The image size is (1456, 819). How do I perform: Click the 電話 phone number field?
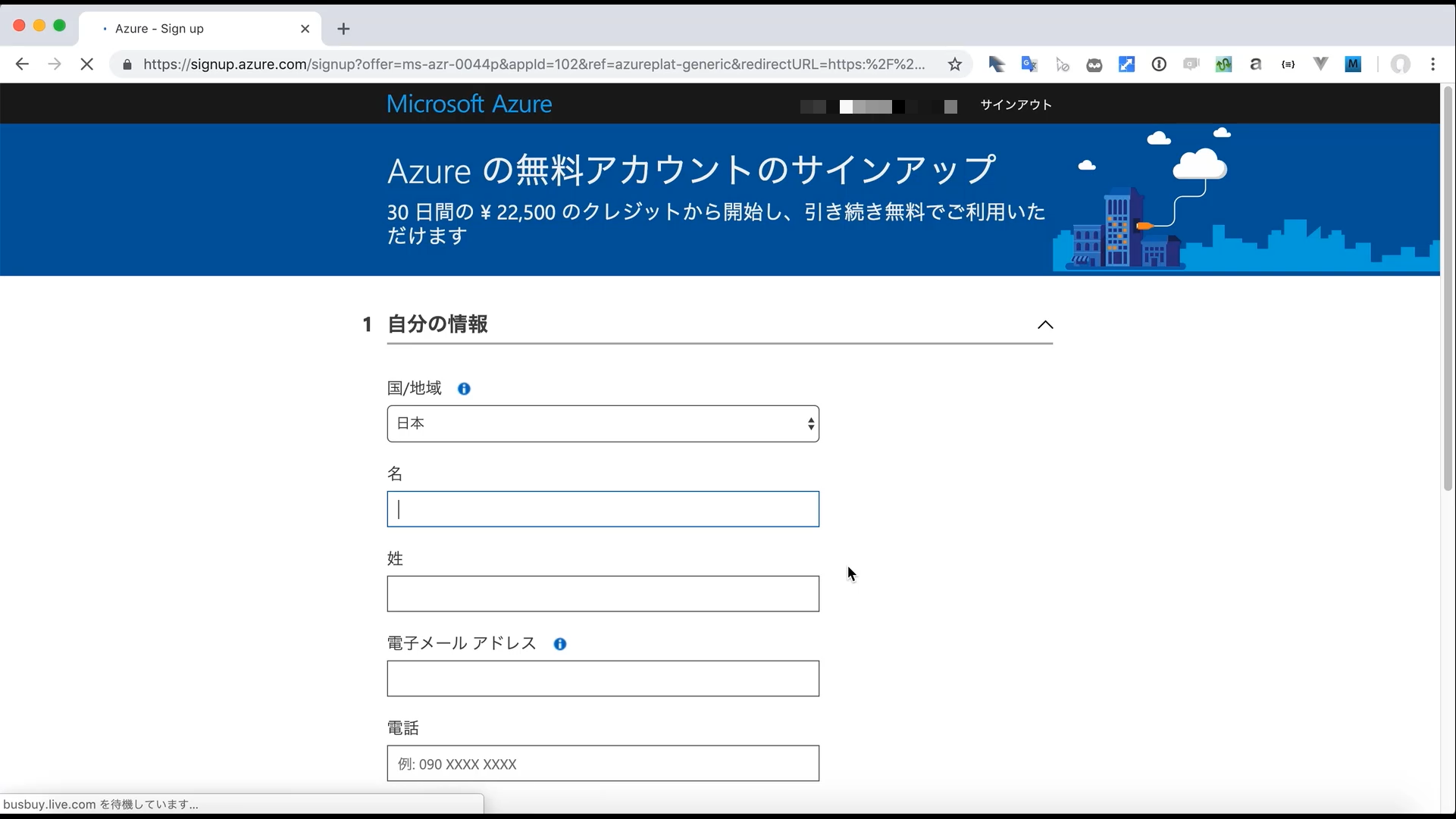pos(603,764)
